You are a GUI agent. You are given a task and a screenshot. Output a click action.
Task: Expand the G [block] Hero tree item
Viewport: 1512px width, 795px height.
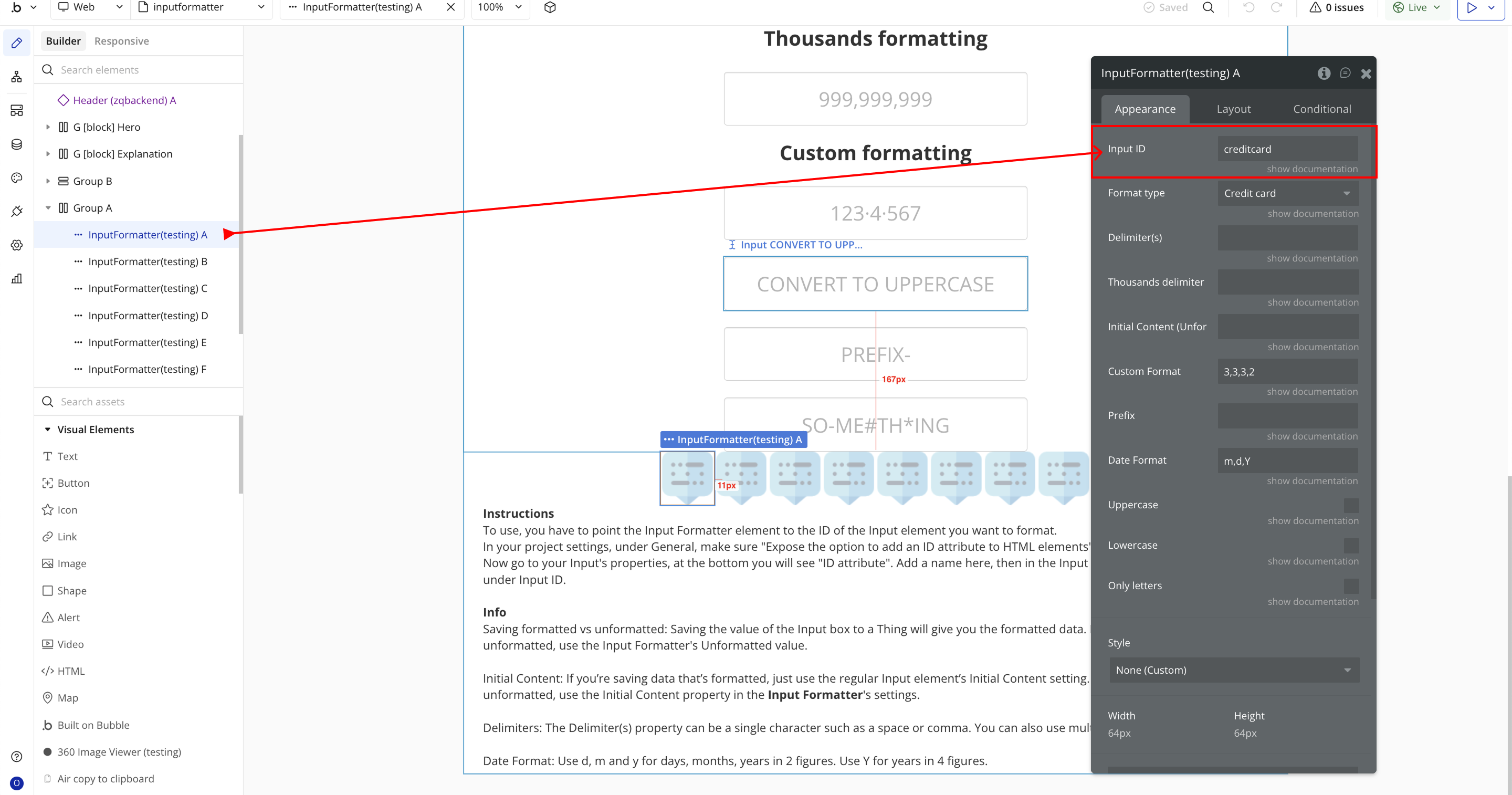point(48,127)
